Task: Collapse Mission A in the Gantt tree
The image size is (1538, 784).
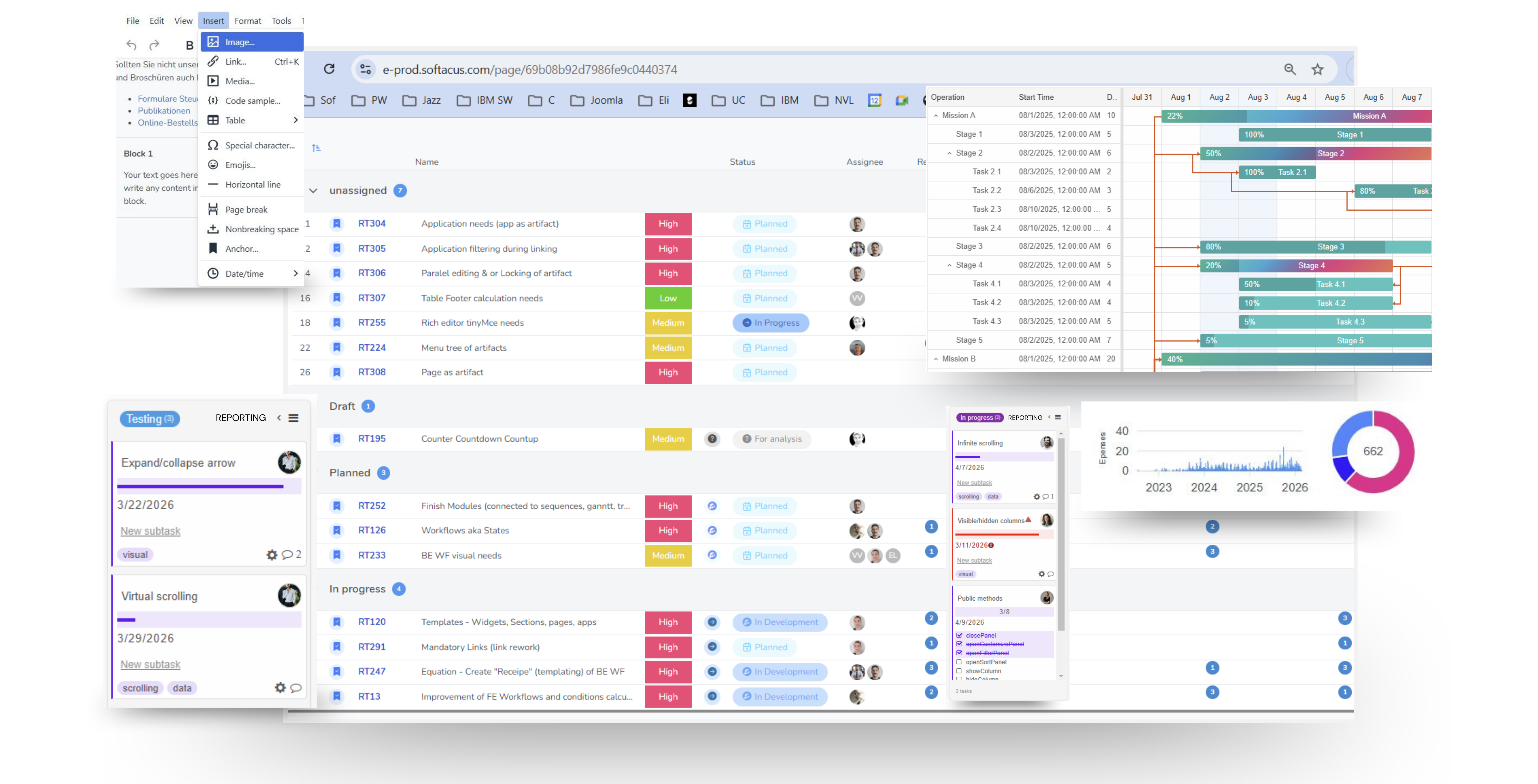Action: (936, 116)
